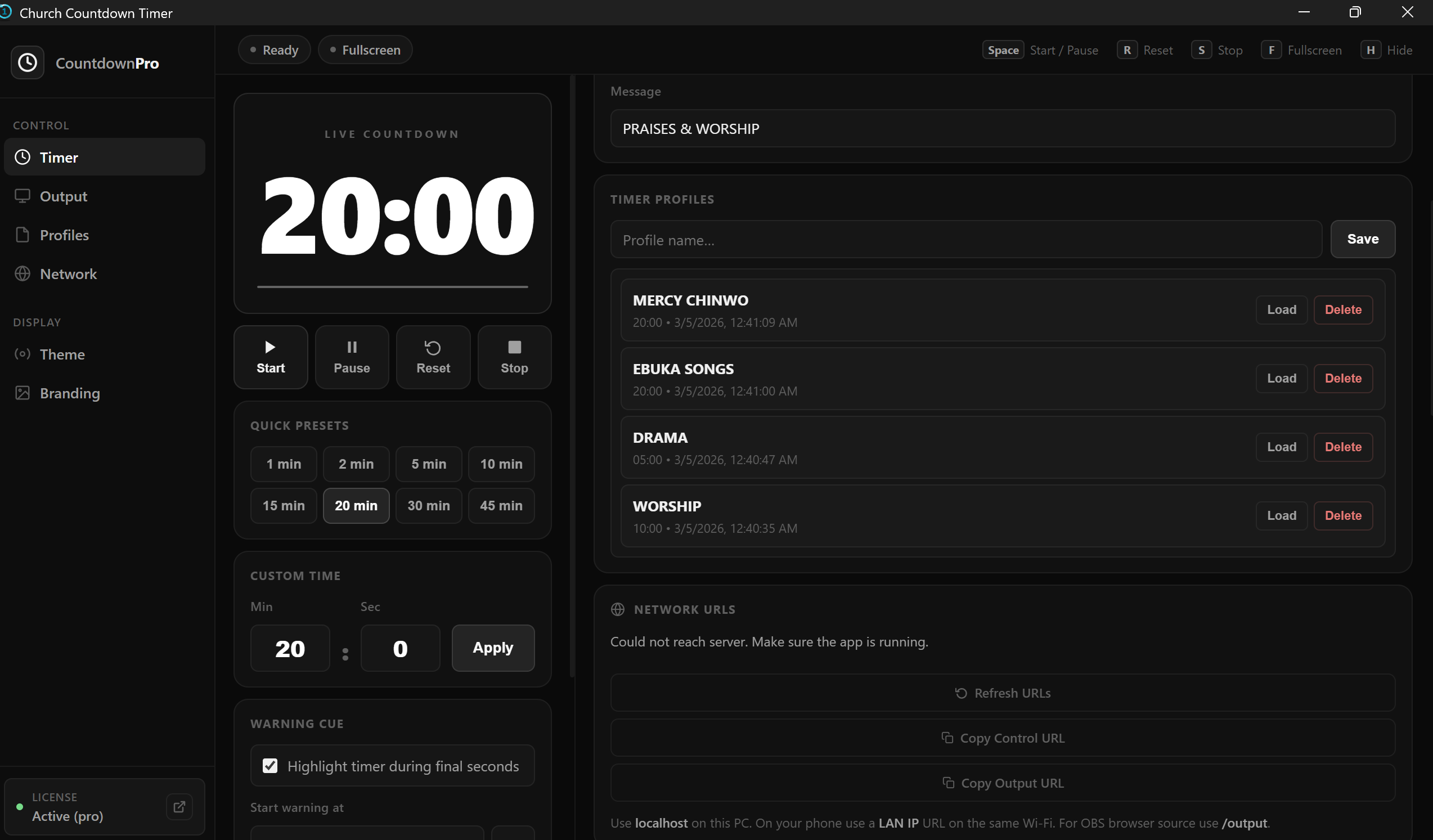The height and width of the screenshot is (840, 1433).
Task: Pause the countdown timer
Action: pos(352,357)
